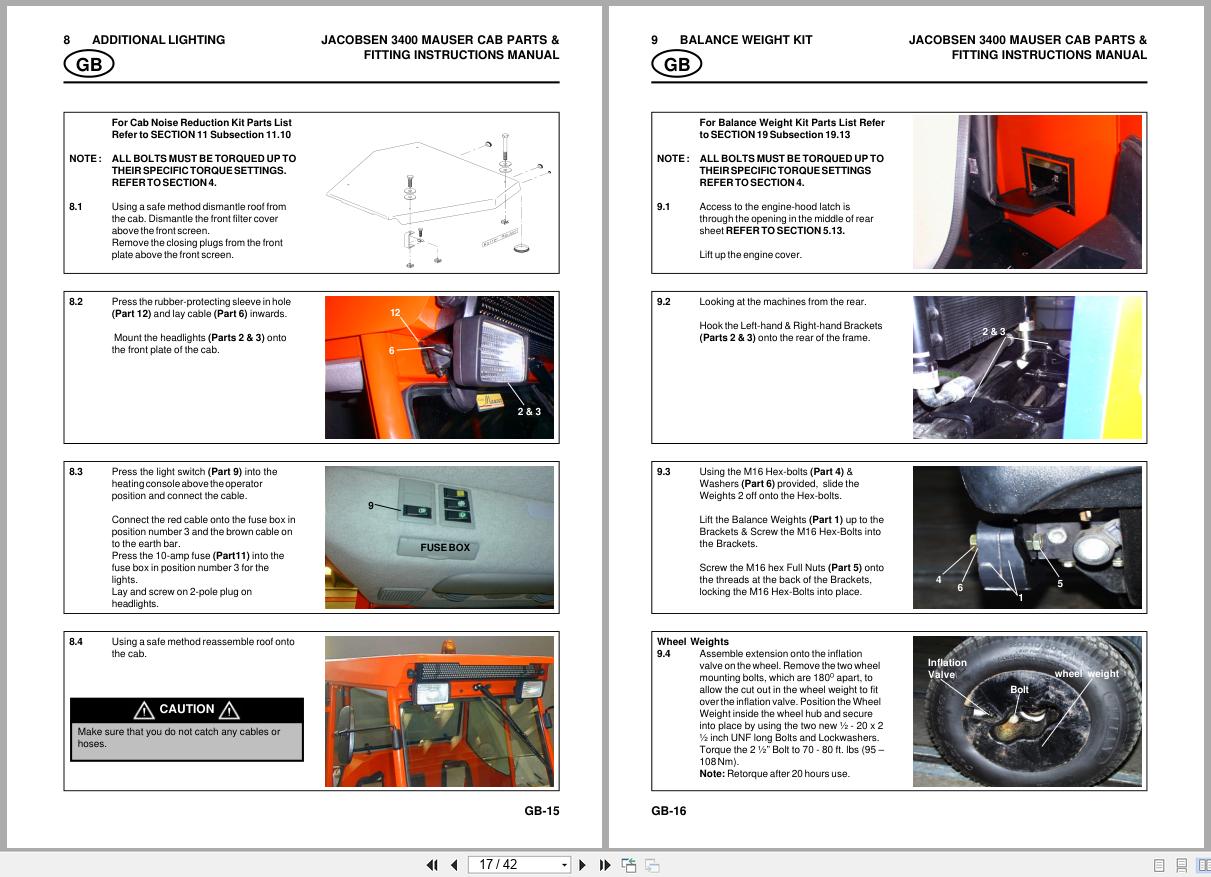Click "Lift up the engine cover." text

[x=750, y=255]
